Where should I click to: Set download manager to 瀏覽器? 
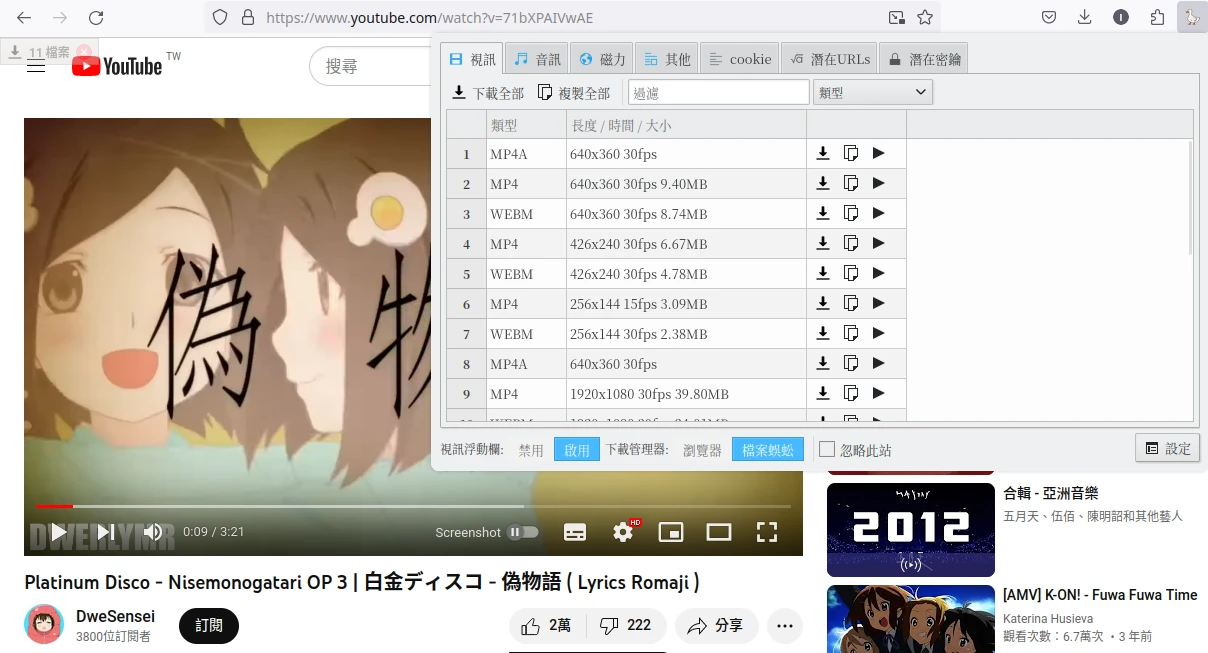[702, 450]
